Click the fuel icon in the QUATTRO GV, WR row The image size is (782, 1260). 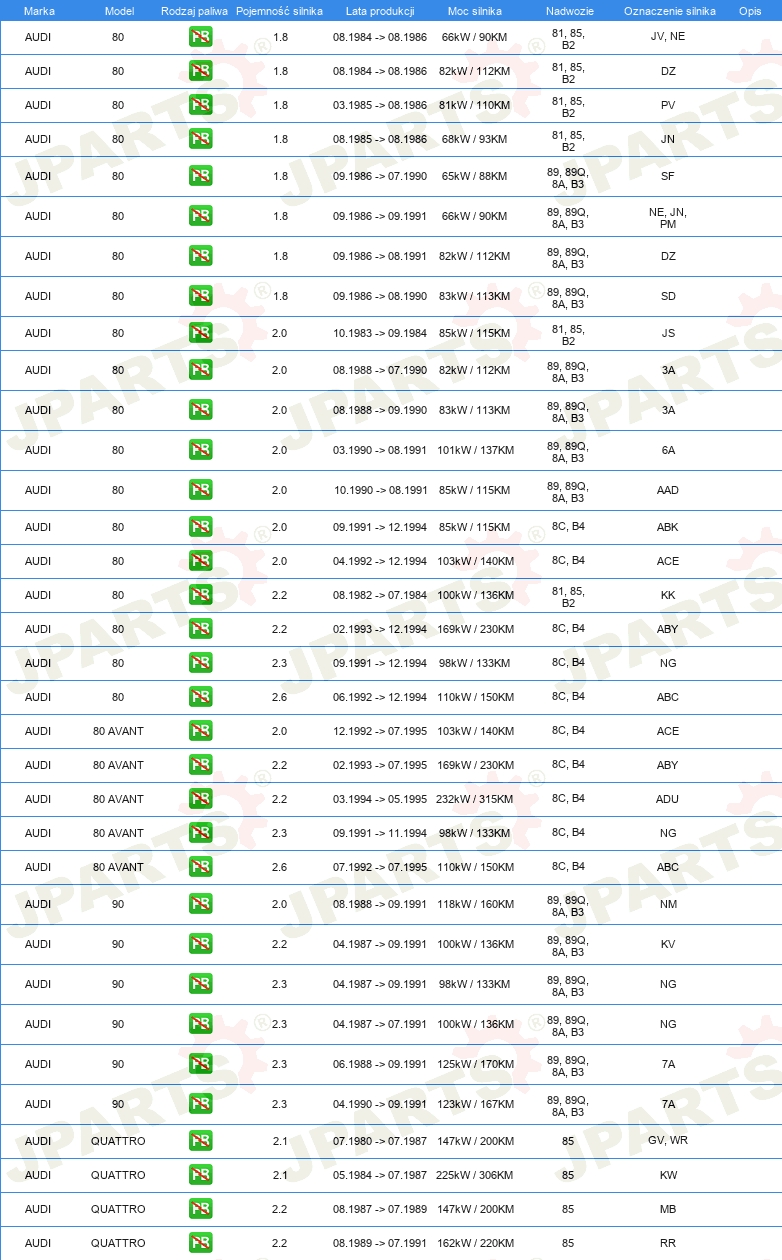(x=200, y=1141)
